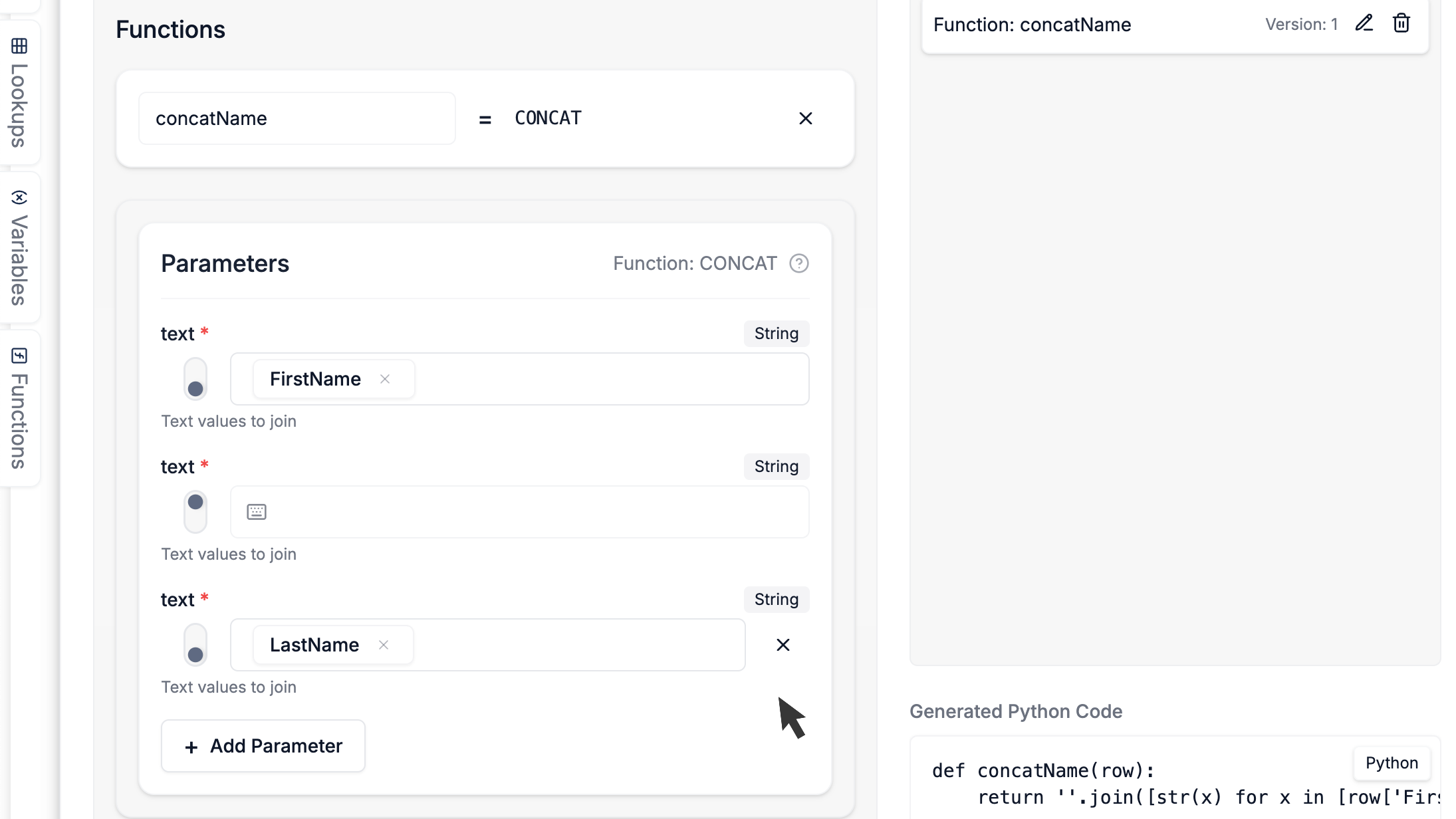Click the Lookups table icon
This screenshot has width=1456, height=819.
(19, 46)
